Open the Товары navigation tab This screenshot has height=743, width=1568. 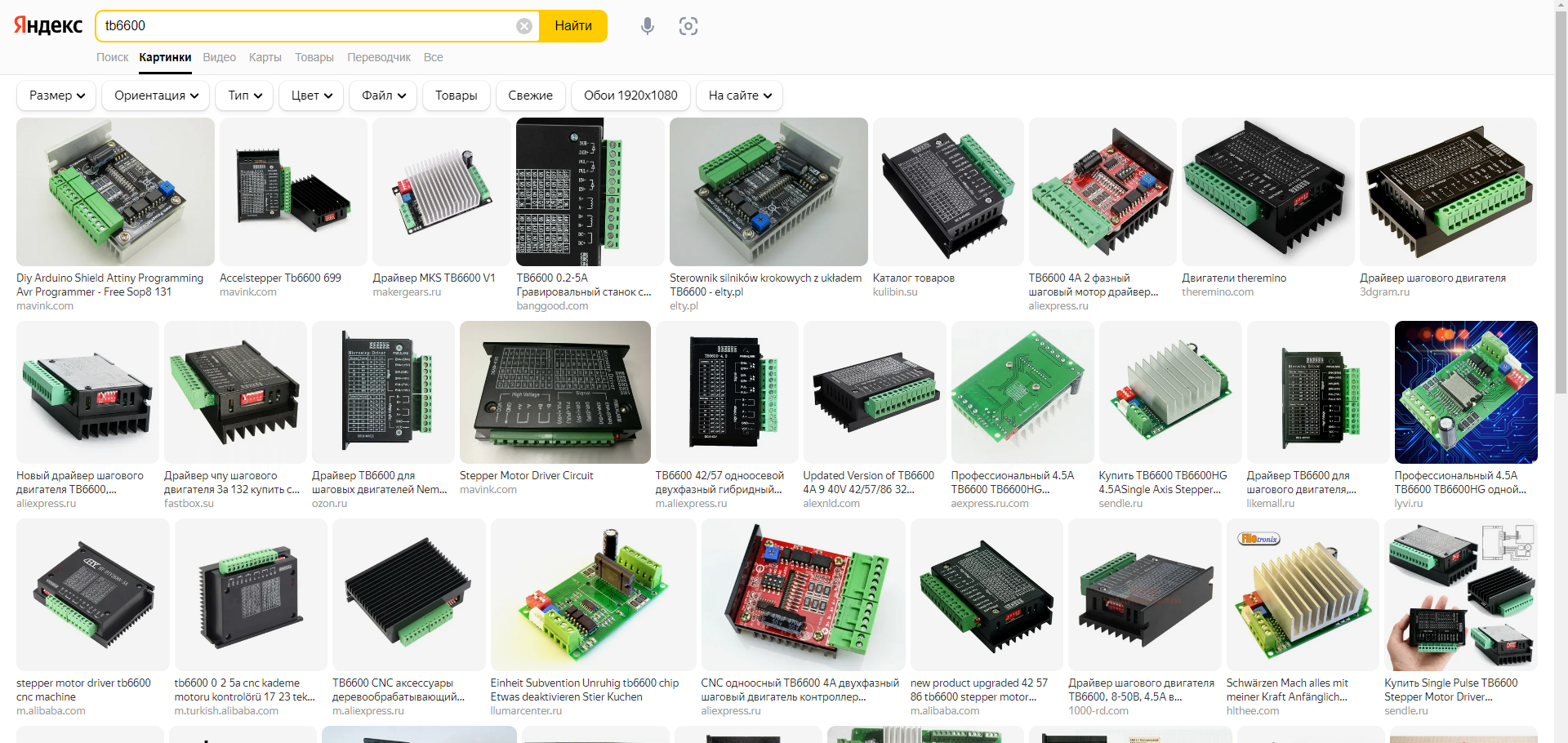click(314, 57)
